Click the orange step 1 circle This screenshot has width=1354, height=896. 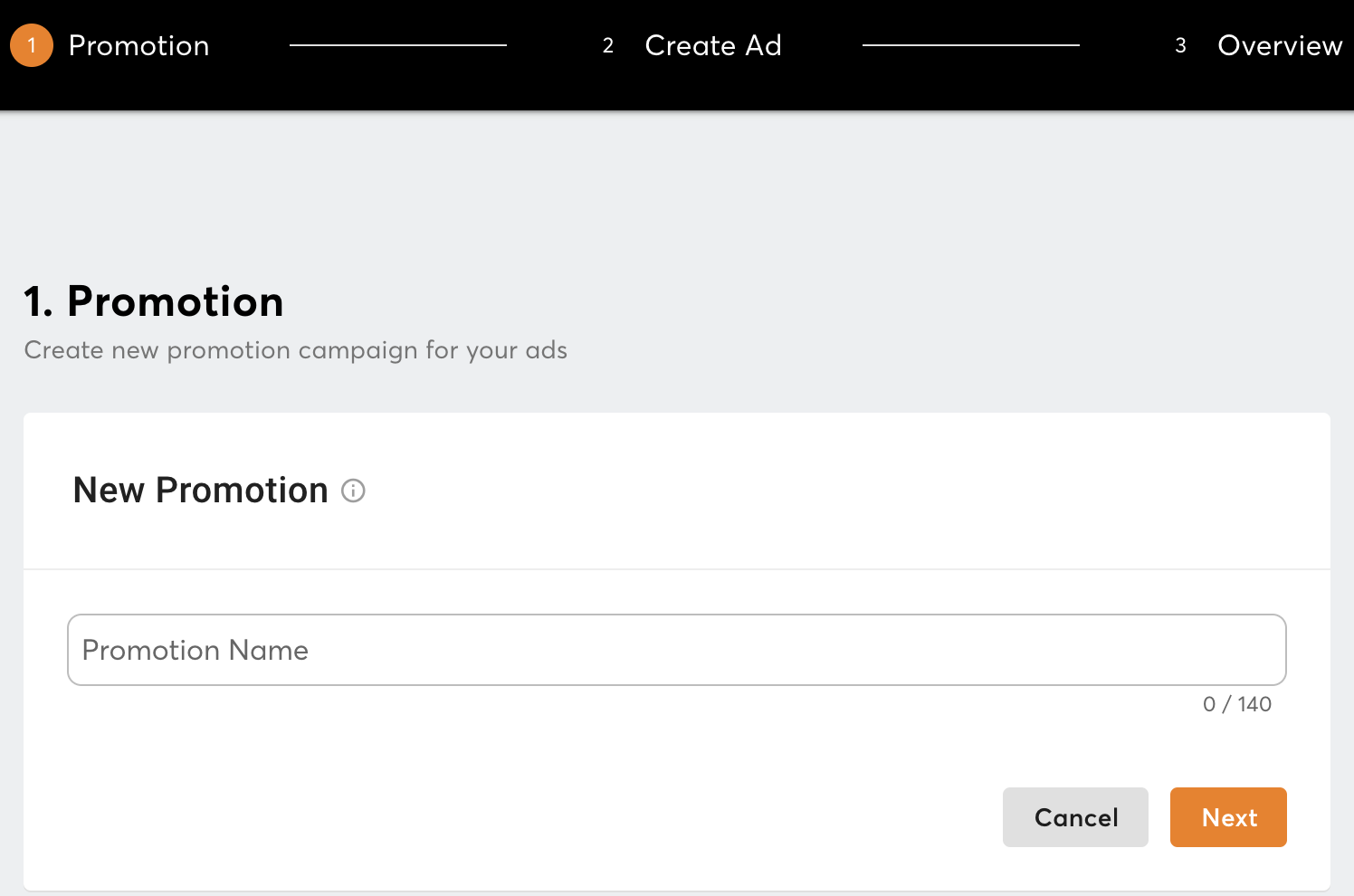pyautogui.click(x=32, y=45)
